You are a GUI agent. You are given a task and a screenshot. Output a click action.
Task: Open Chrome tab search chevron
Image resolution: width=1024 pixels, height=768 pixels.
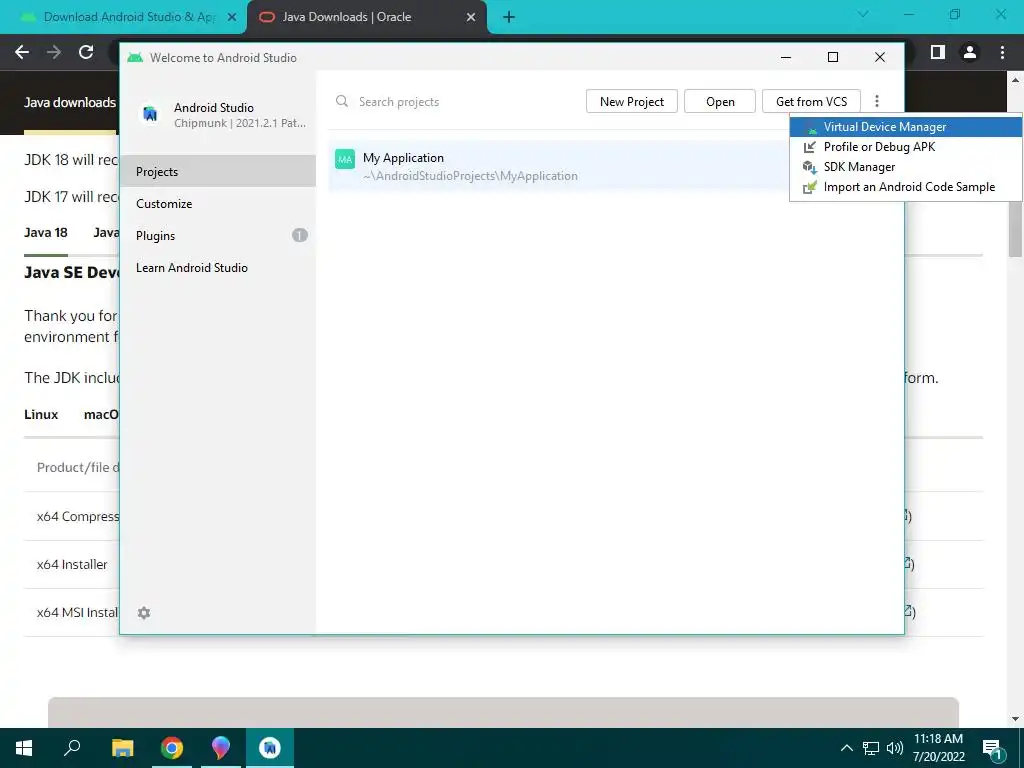pos(863,14)
